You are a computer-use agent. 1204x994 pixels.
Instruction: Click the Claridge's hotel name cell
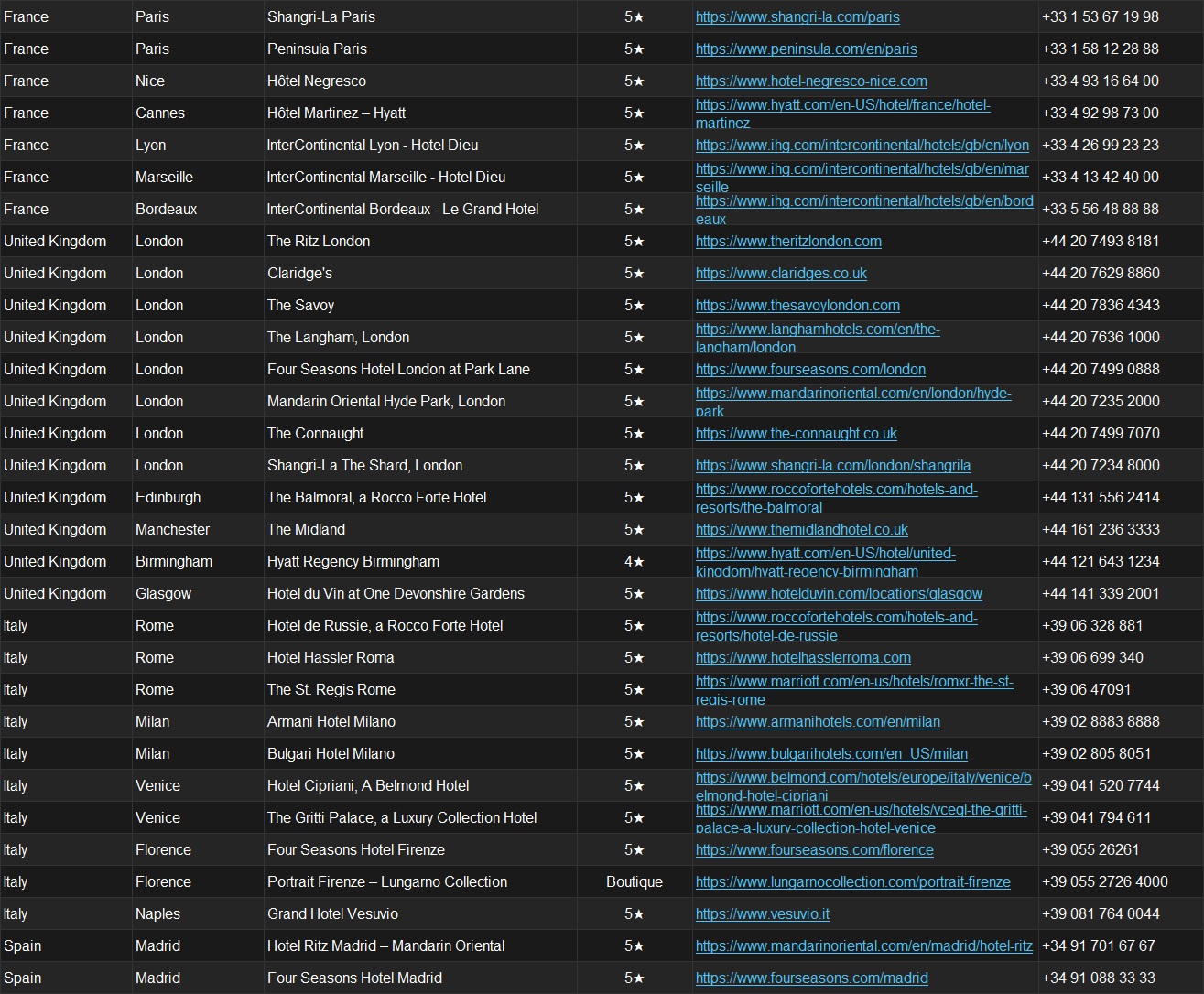(x=420, y=273)
